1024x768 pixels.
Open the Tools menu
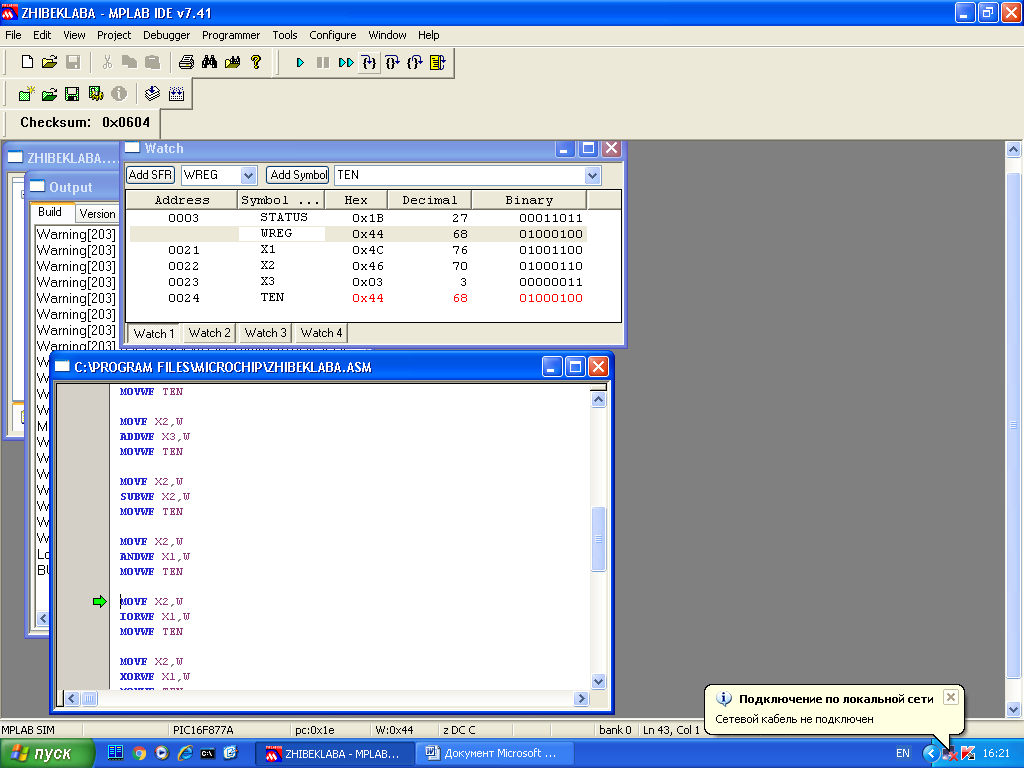point(285,35)
